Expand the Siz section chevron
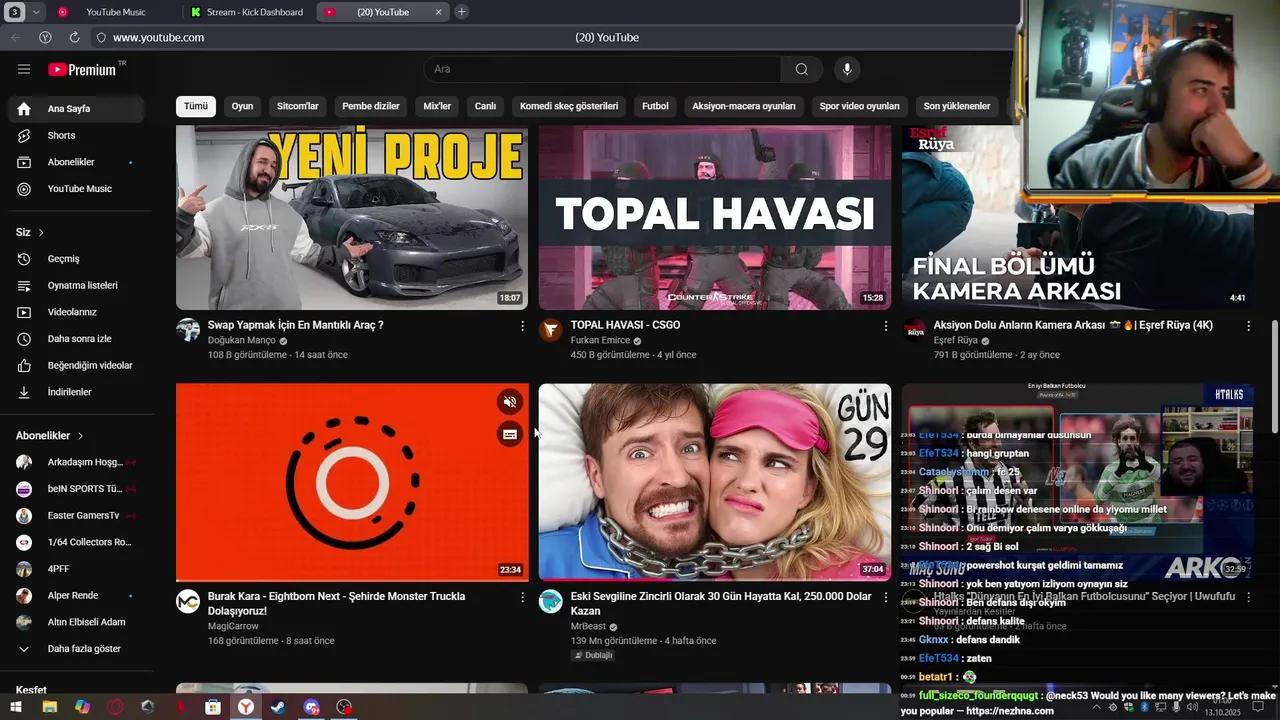The width and height of the screenshot is (1280, 720). click(x=41, y=232)
